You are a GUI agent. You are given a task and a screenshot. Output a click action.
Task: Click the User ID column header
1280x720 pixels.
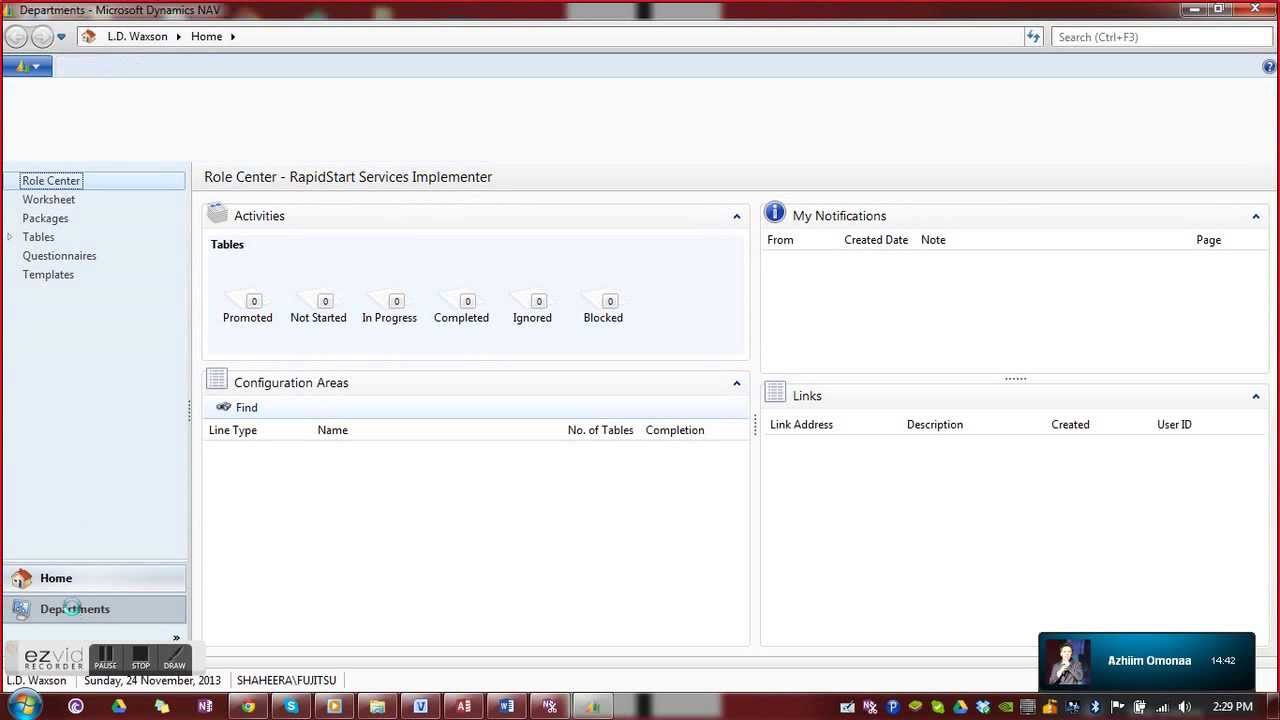[1174, 425]
